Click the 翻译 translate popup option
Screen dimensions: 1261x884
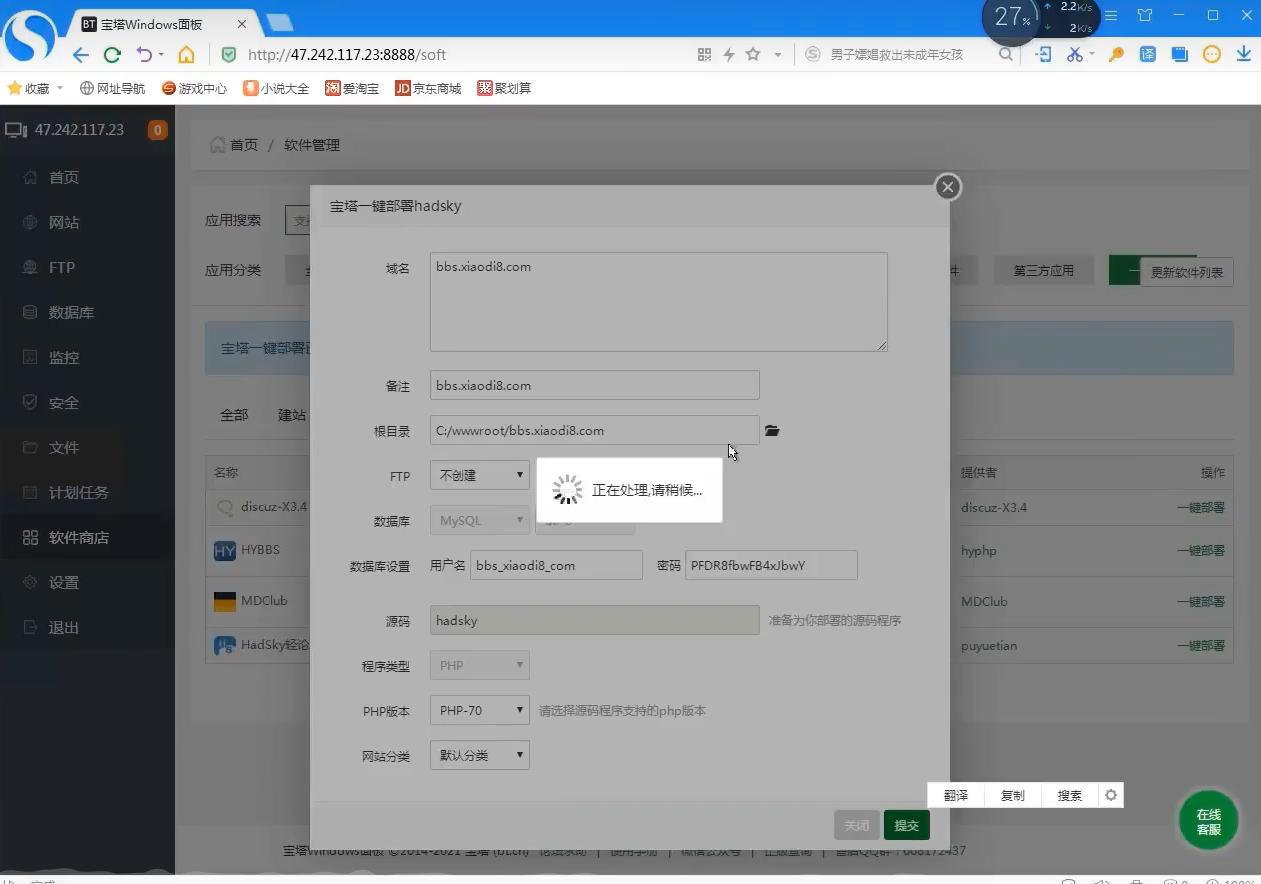[955, 795]
